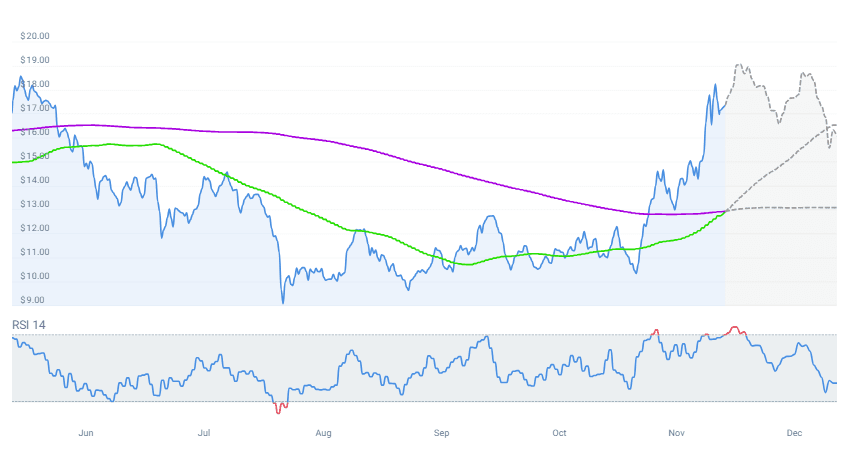
Task: Click the RSI 14 indicator label
Action: (x=29, y=325)
